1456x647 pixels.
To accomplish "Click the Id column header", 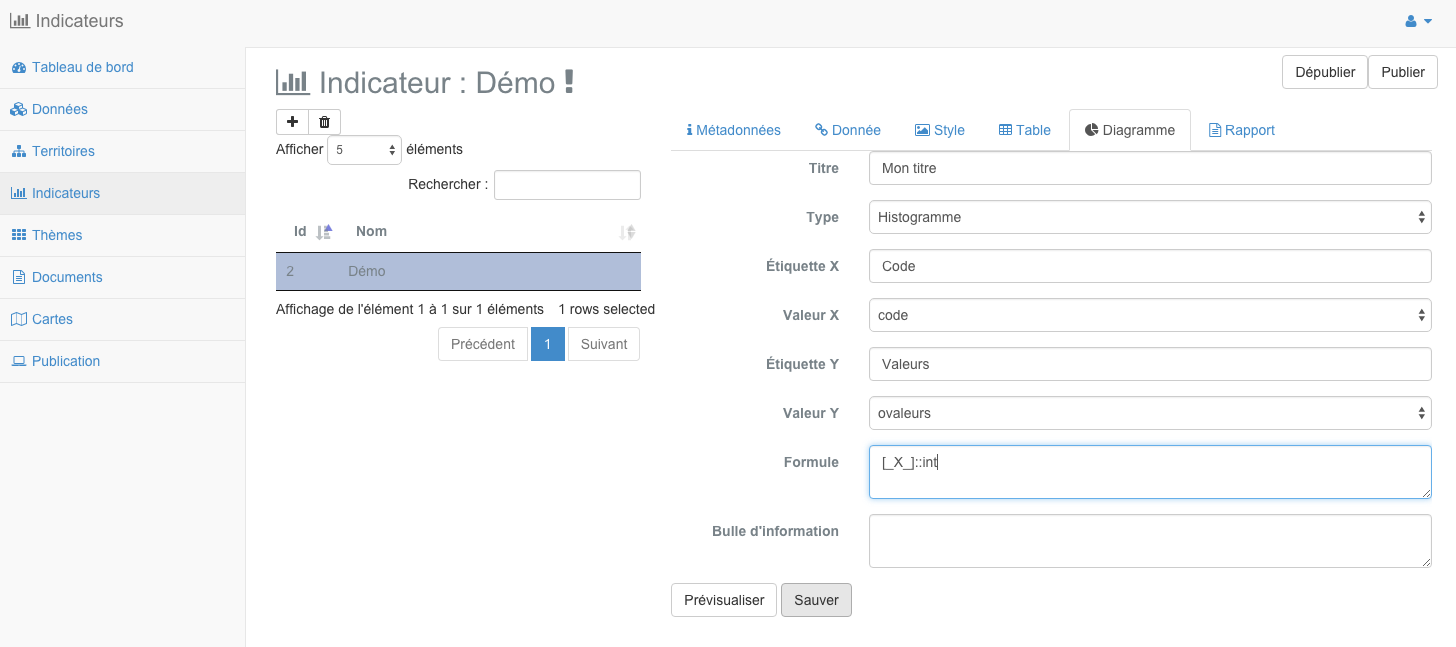I will pos(300,231).
